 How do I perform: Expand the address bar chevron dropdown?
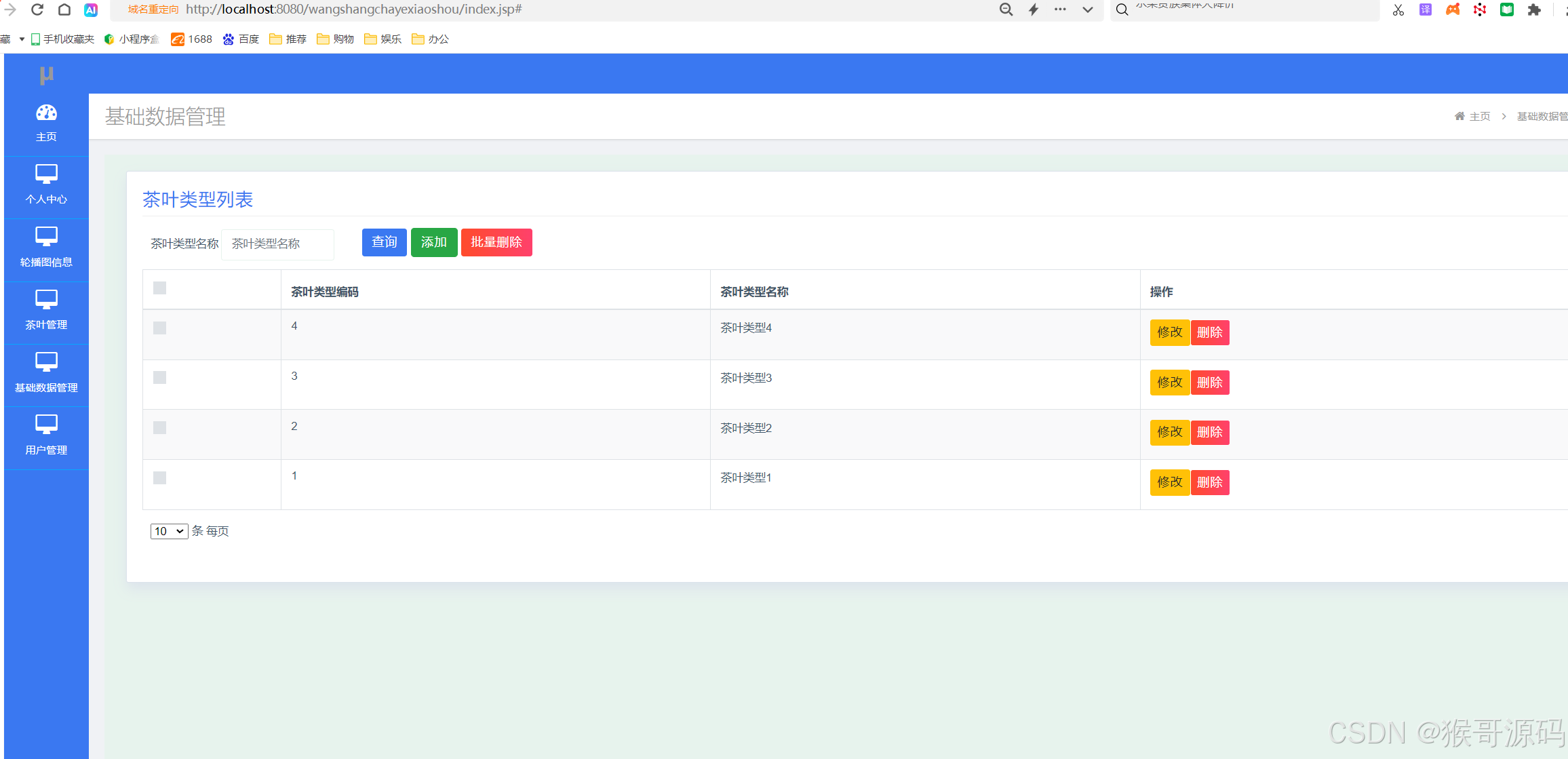click(1088, 9)
